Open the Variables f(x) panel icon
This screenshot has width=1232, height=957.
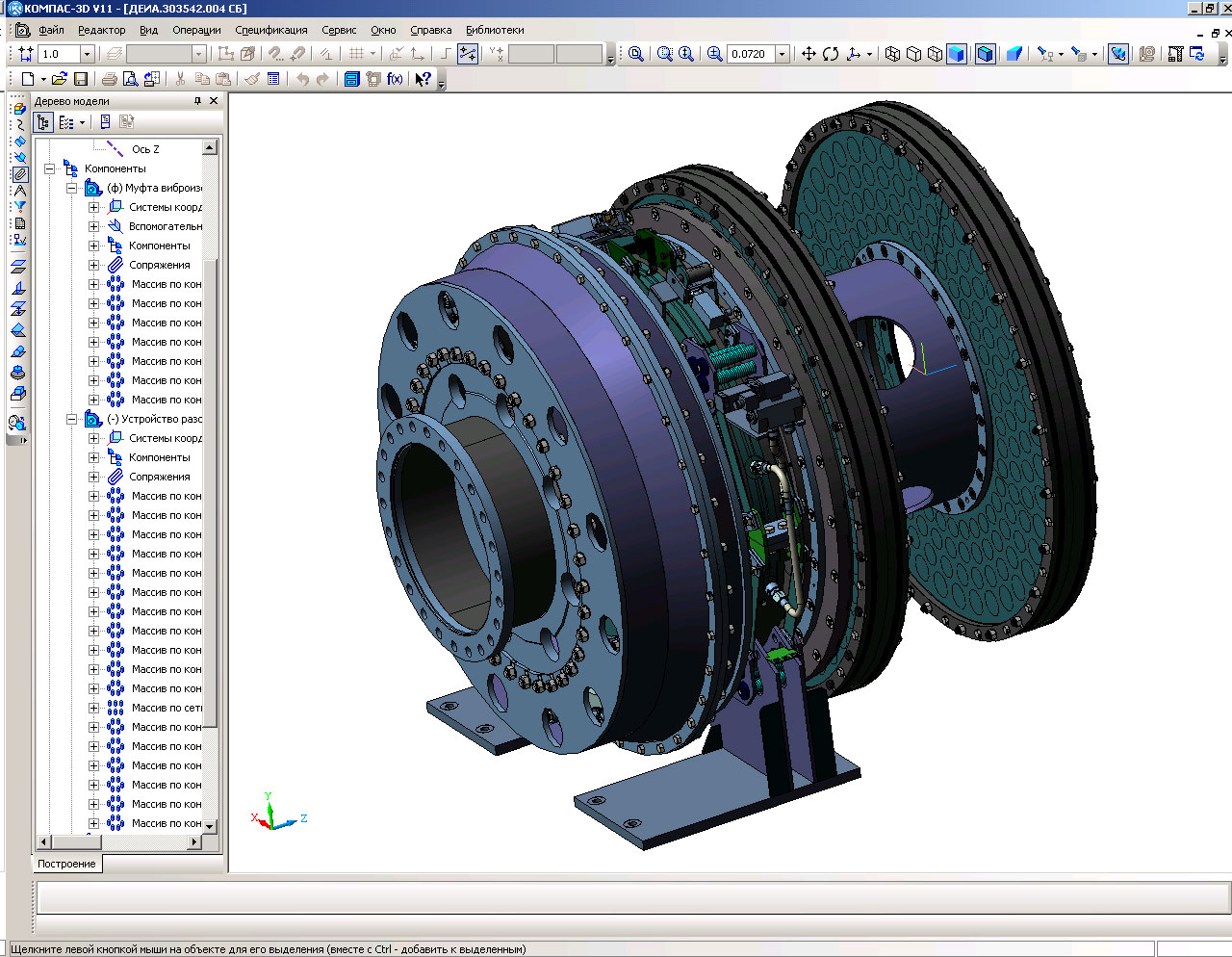click(x=395, y=79)
